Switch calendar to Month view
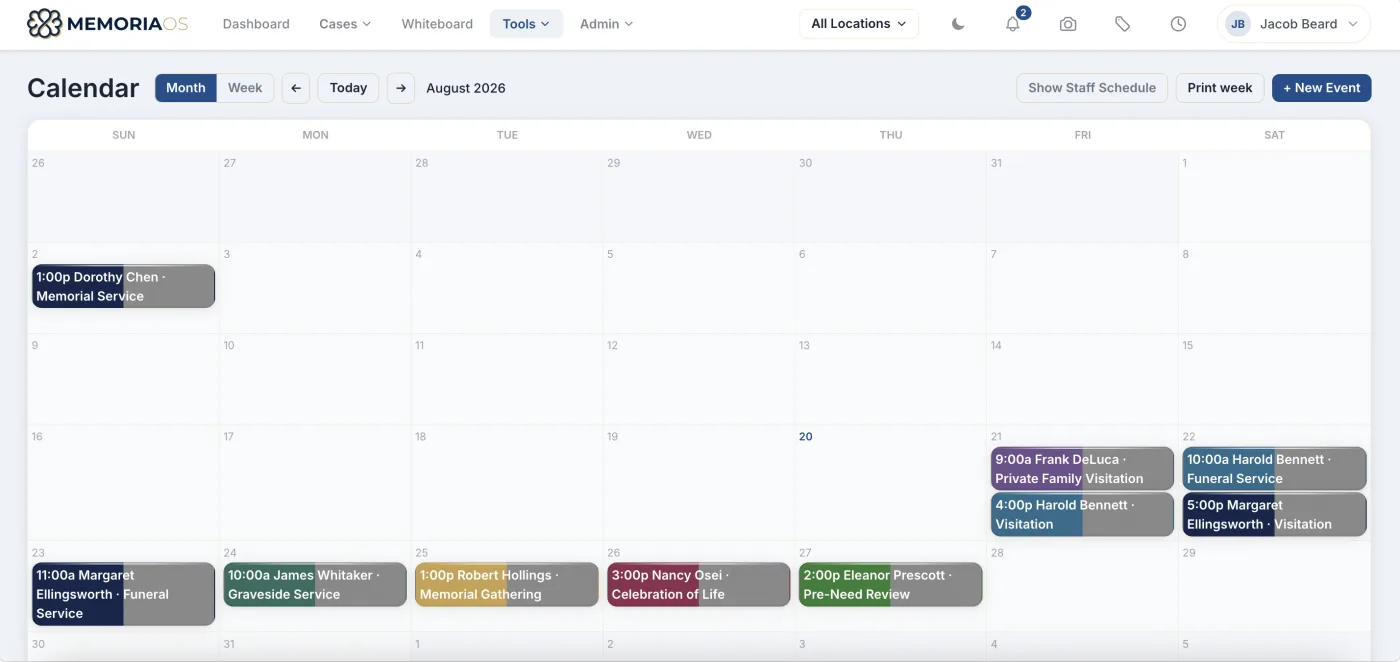This screenshot has width=1400, height=662. pos(186,88)
